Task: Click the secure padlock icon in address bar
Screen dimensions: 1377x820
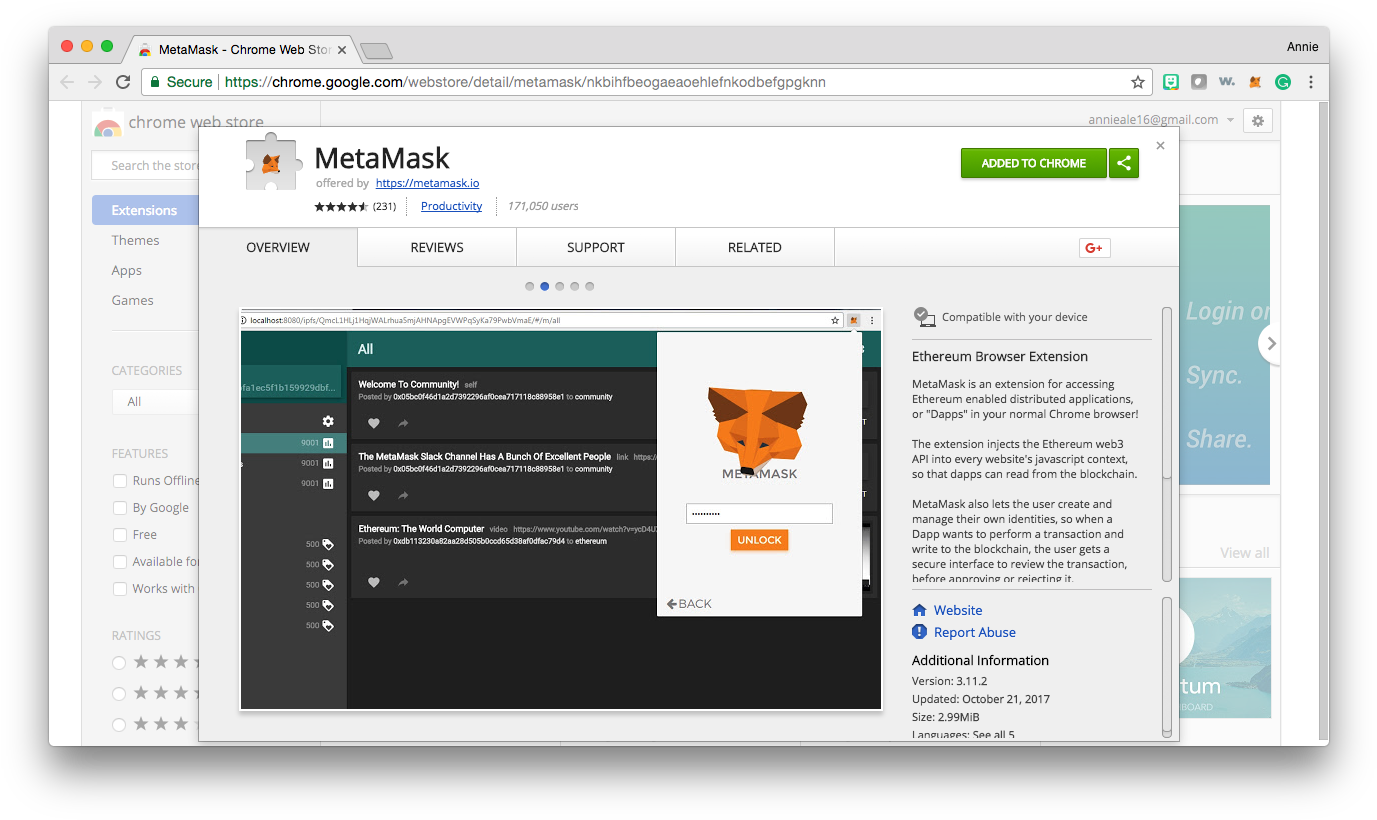Action: (x=155, y=82)
